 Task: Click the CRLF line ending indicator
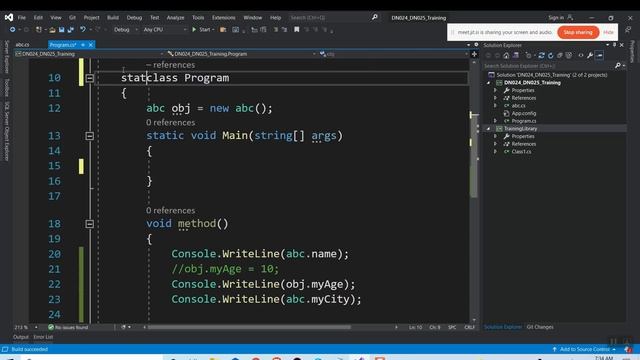click(469, 327)
